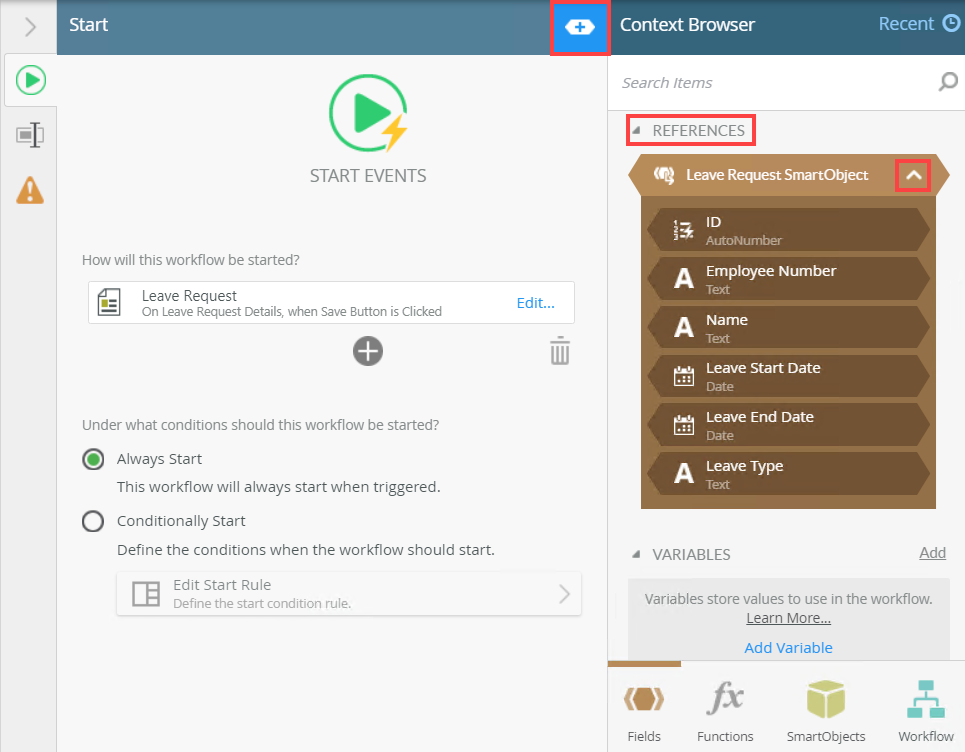The width and height of the screenshot is (965, 752).
Task: Click the search magnifier icon
Action: (948, 82)
